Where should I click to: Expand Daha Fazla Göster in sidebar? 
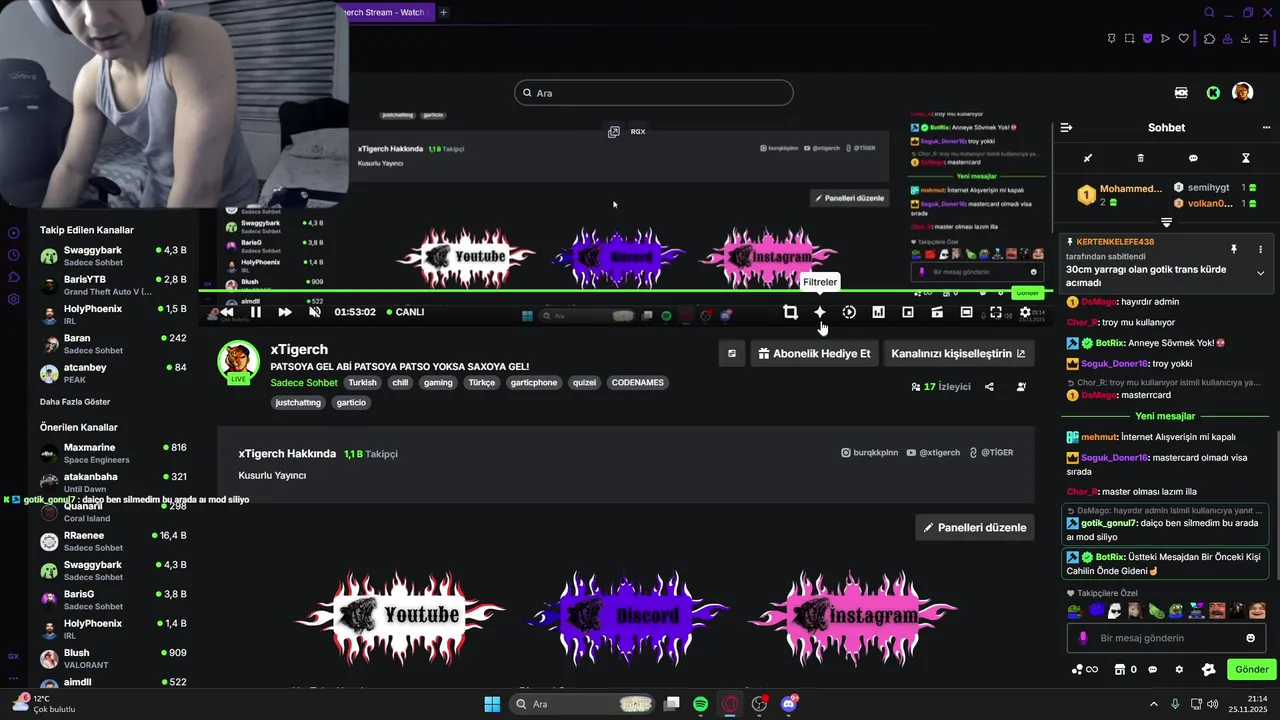75,402
